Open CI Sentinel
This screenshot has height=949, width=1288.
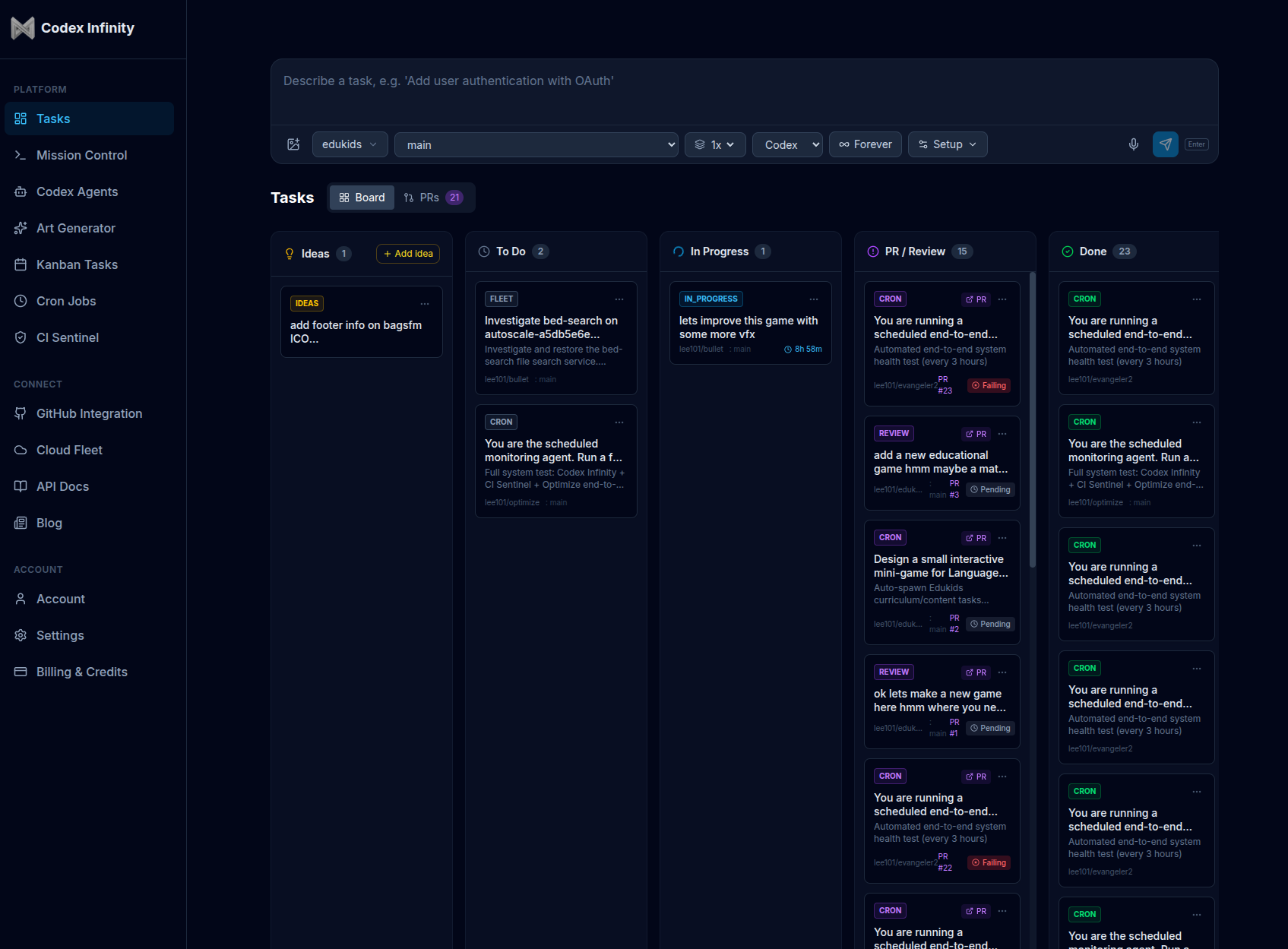[68, 337]
